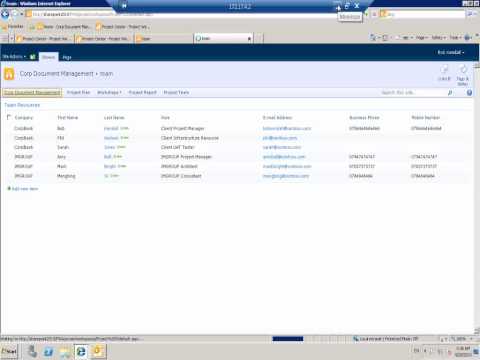
Task: Click the orange SharePoint taskbar icon
Action: pyautogui.click(x=97, y=351)
